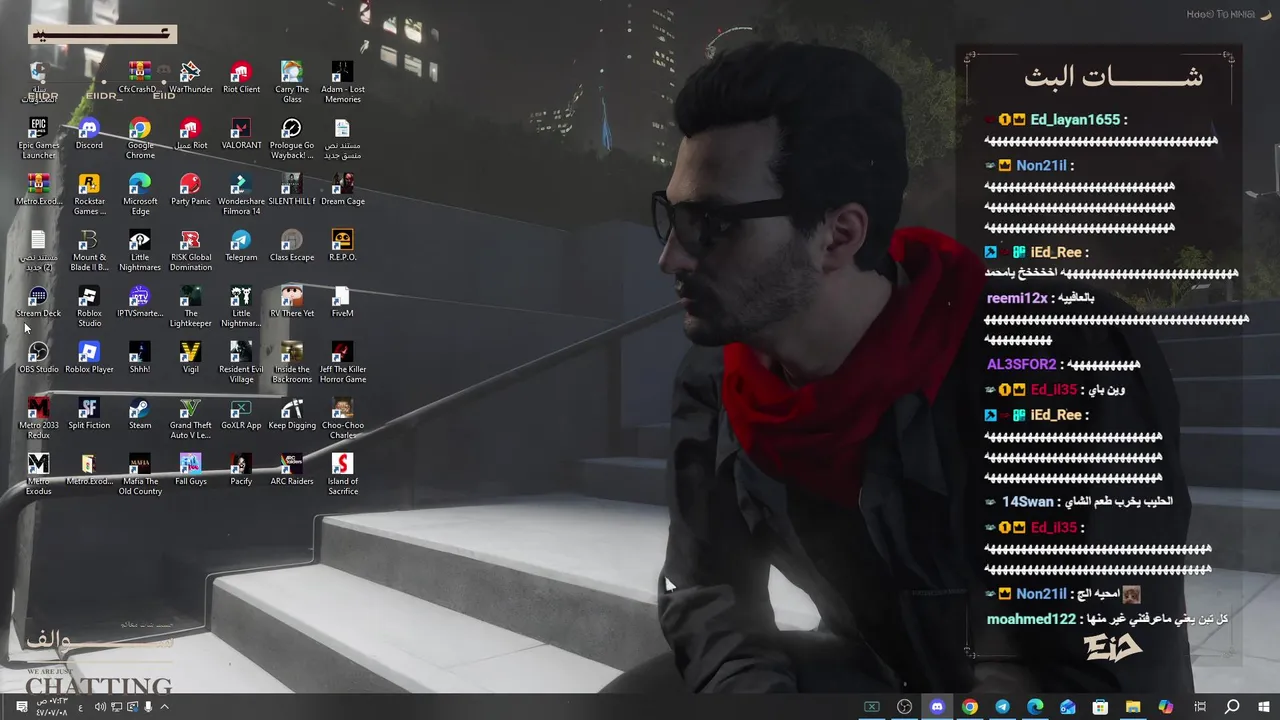Screen dimensions: 1280x720
Task: Select the ARC Raiders shortcut
Action: [x=292, y=469]
